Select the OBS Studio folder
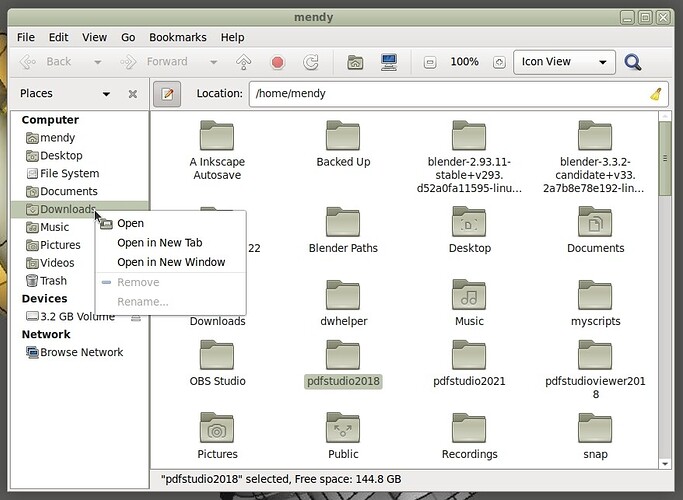The height and width of the screenshot is (500, 683). point(217,363)
